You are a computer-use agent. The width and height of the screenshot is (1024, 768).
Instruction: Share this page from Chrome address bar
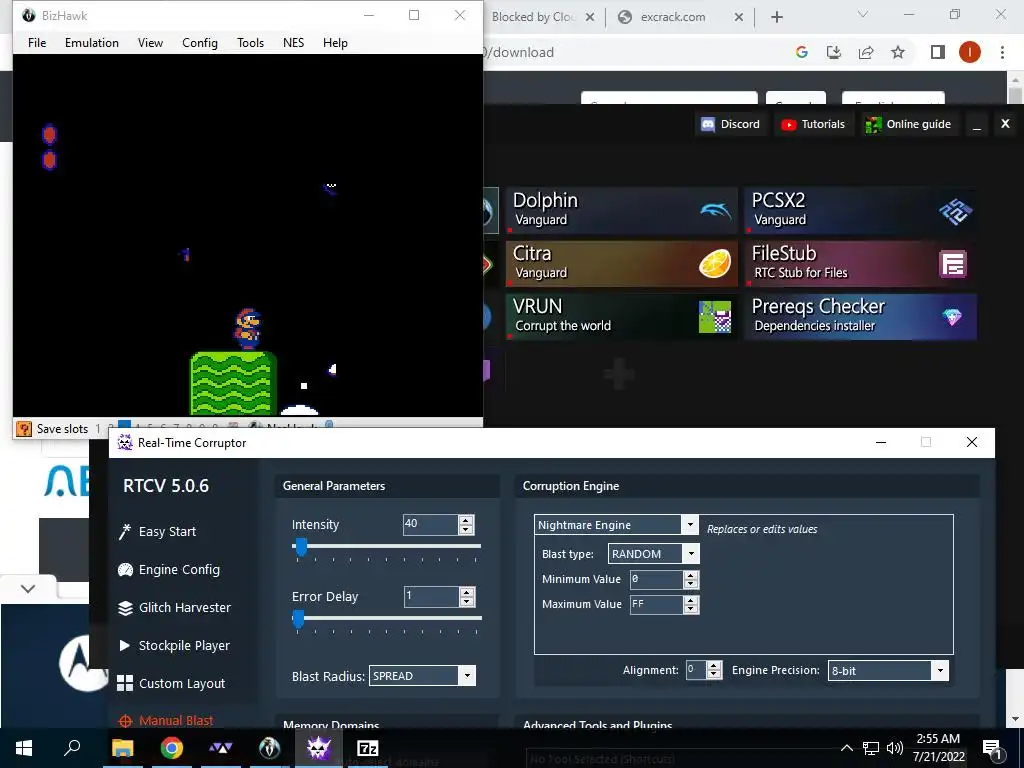click(x=866, y=52)
